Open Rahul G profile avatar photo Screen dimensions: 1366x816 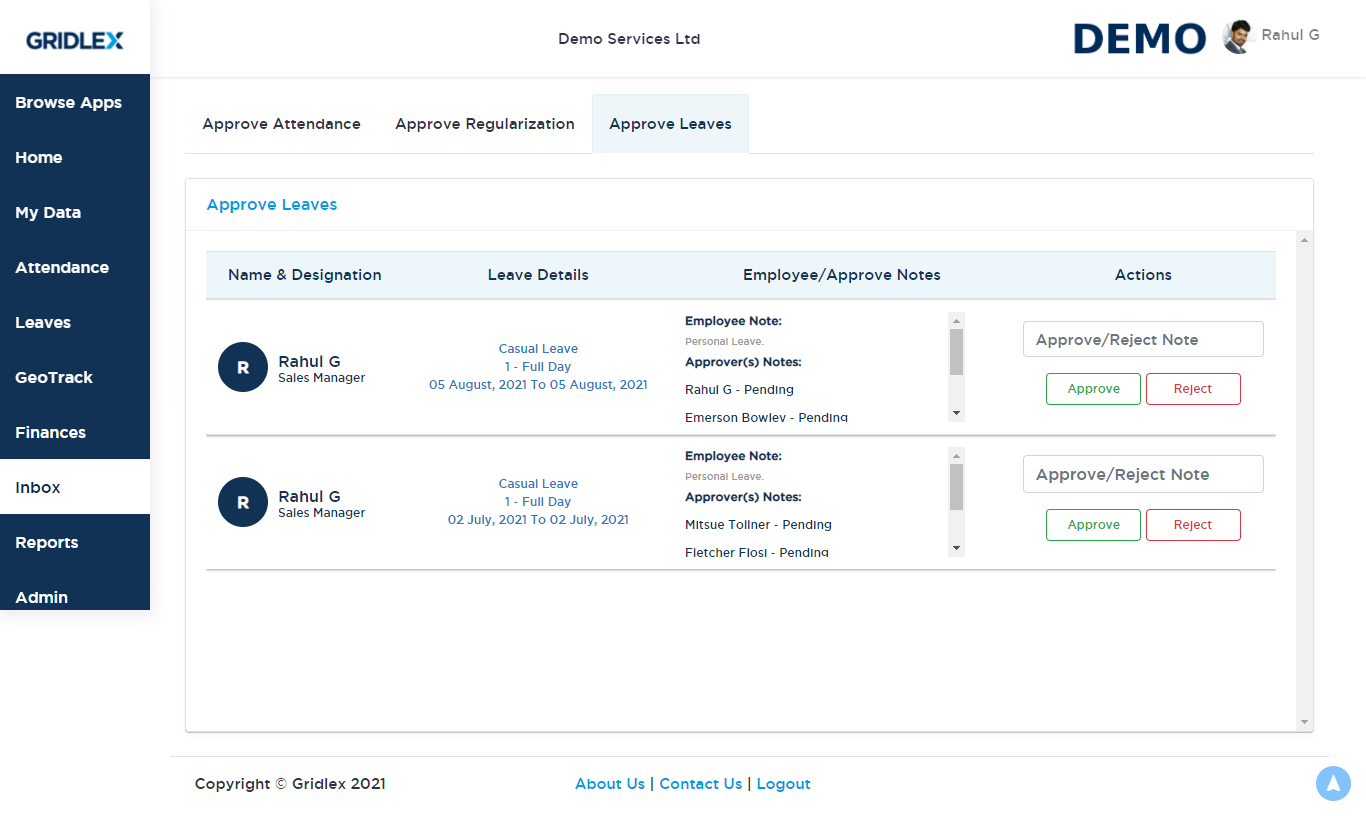tap(1238, 37)
